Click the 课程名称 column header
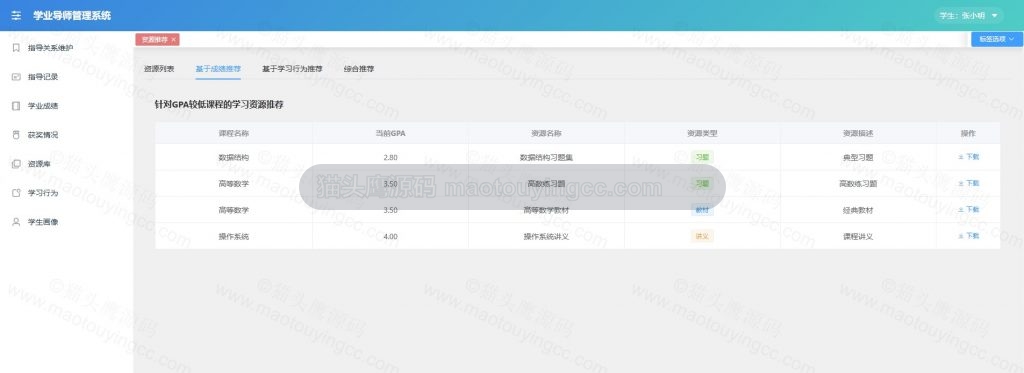The height and width of the screenshot is (373, 1024). coord(234,133)
